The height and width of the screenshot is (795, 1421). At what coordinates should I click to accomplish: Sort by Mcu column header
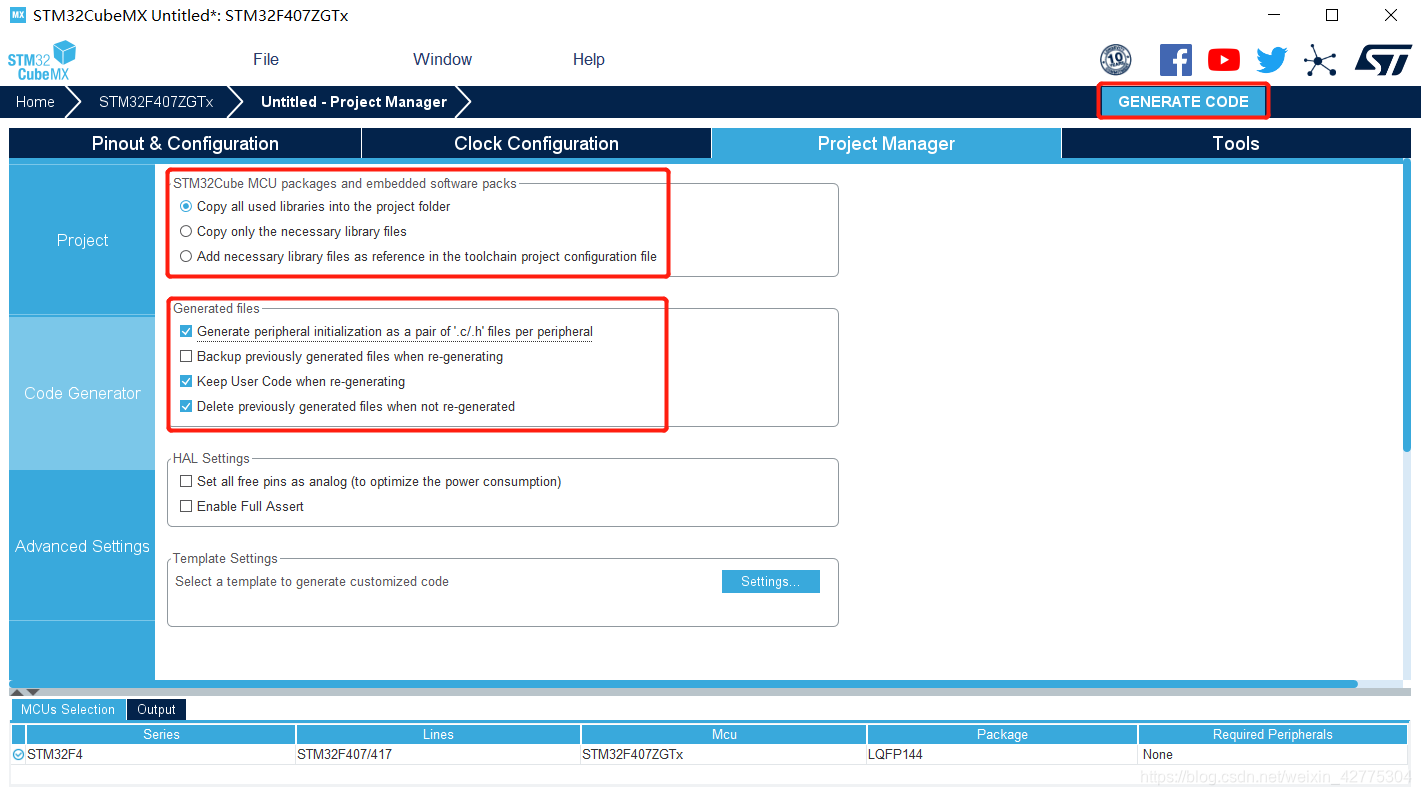point(724,735)
